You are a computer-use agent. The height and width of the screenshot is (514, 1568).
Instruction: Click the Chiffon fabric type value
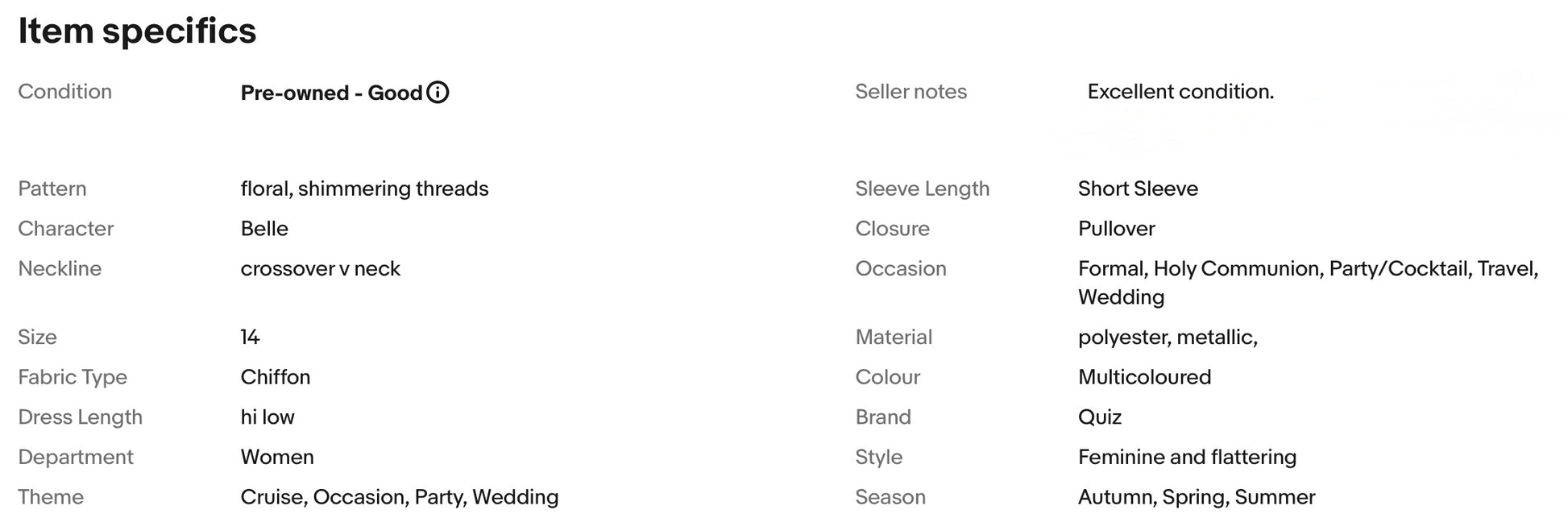(x=276, y=377)
